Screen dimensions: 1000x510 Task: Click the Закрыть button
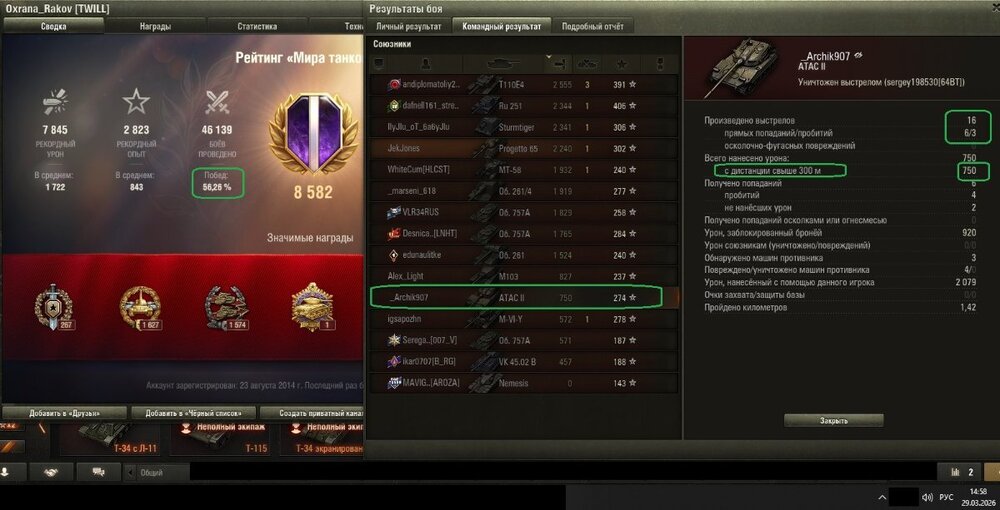click(x=834, y=421)
